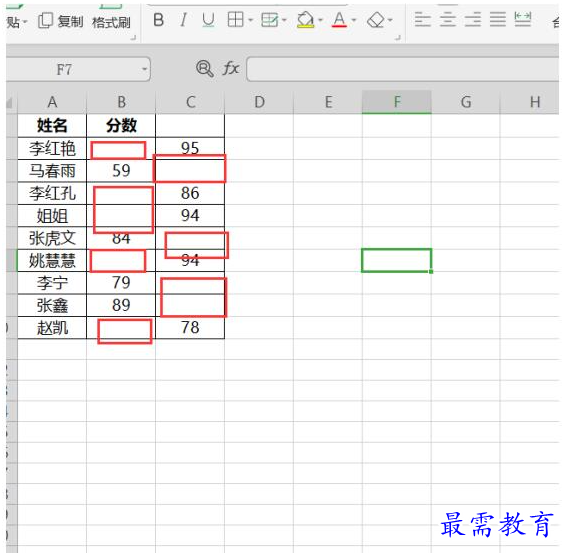562x556 pixels.
Task: Select cell containing 姐姐
Action: coord(52,216)
